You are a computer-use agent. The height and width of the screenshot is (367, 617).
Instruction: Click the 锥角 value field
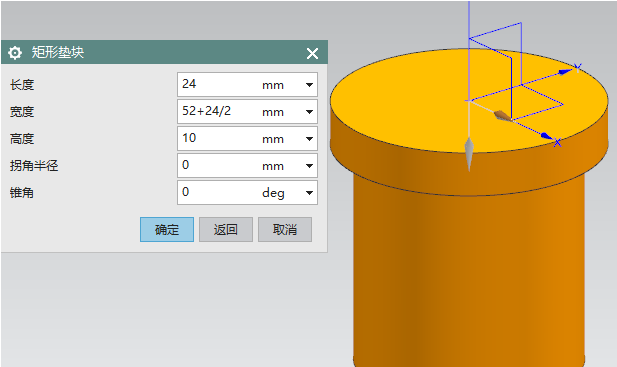click(247, 193)
